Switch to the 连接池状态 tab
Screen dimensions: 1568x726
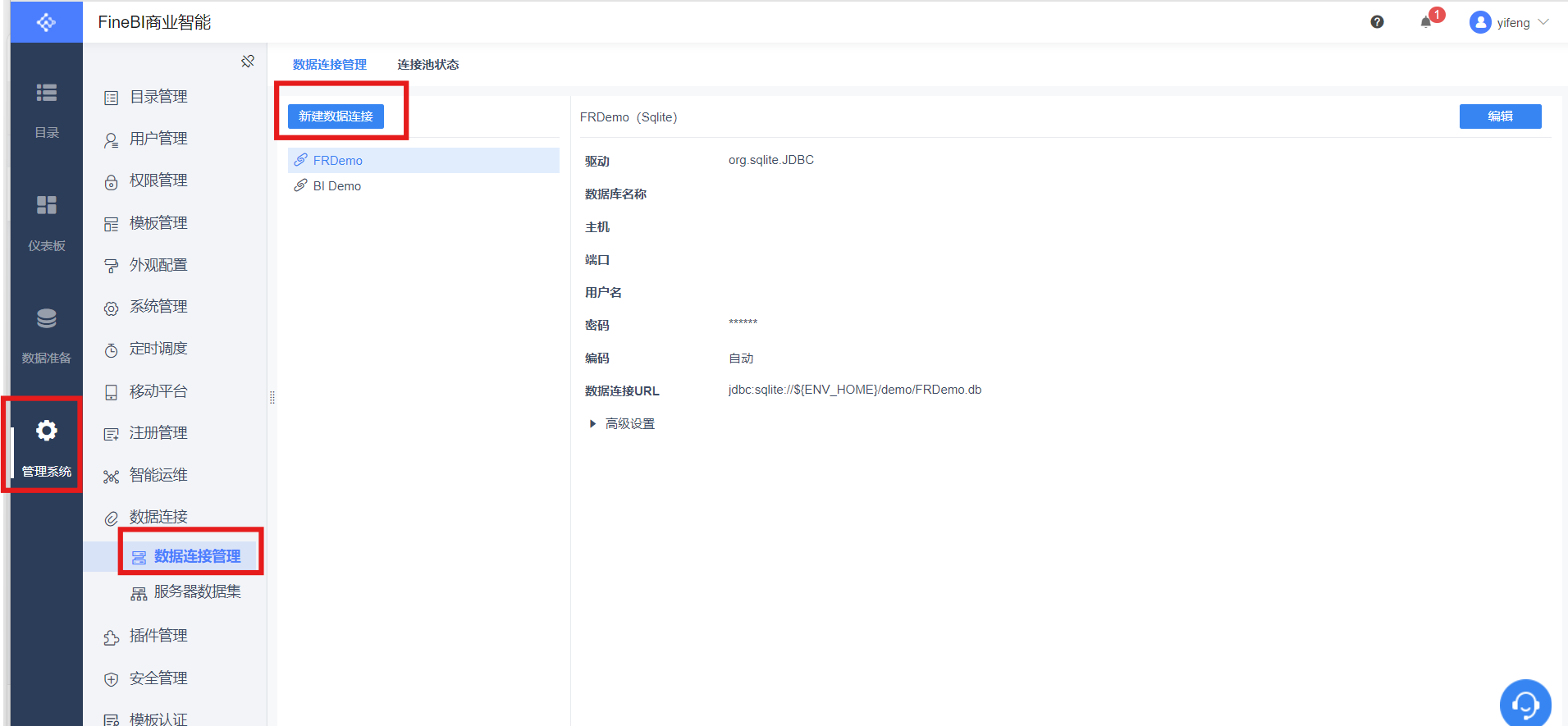(428, 65)
